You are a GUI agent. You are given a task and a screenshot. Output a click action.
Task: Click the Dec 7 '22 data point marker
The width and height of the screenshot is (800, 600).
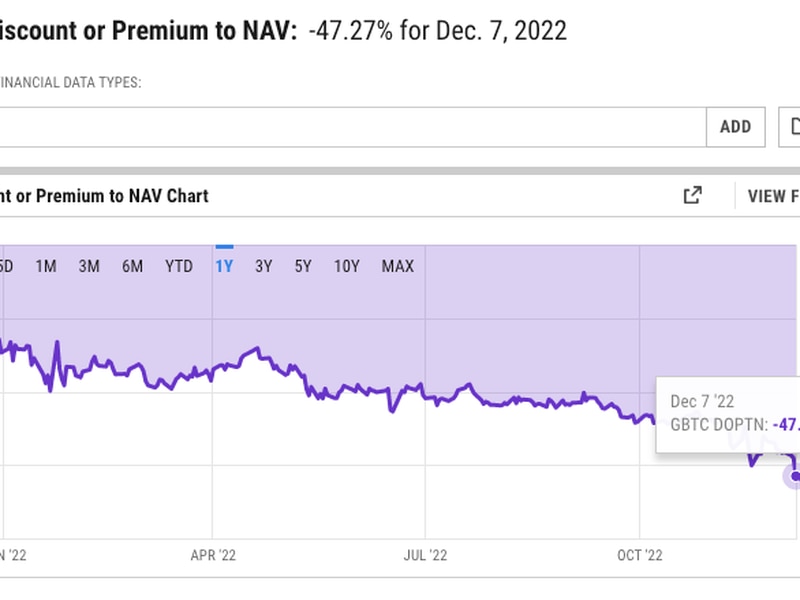pyautogui.click(x=796, y=476)
